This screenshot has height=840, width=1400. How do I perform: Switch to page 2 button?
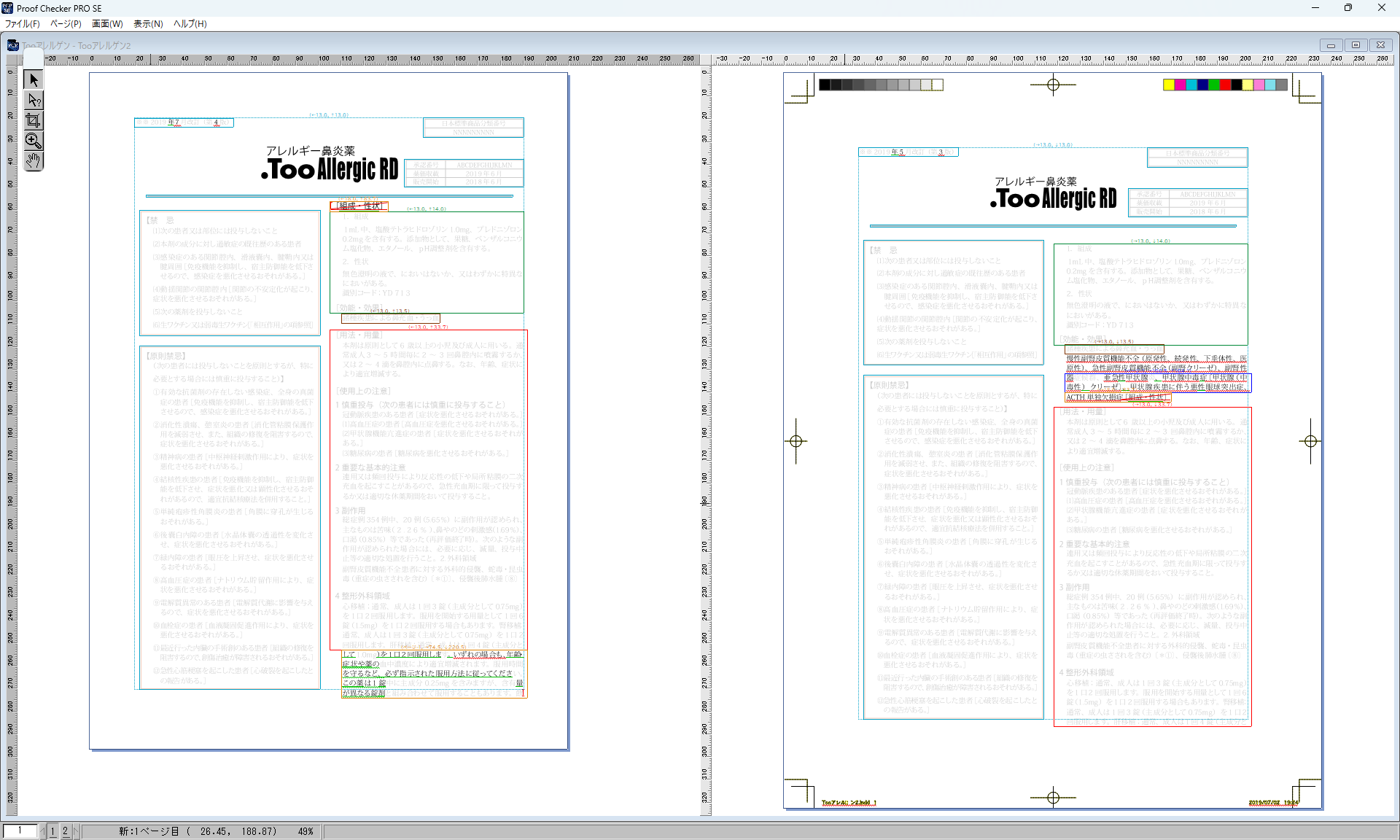[65, 831]
